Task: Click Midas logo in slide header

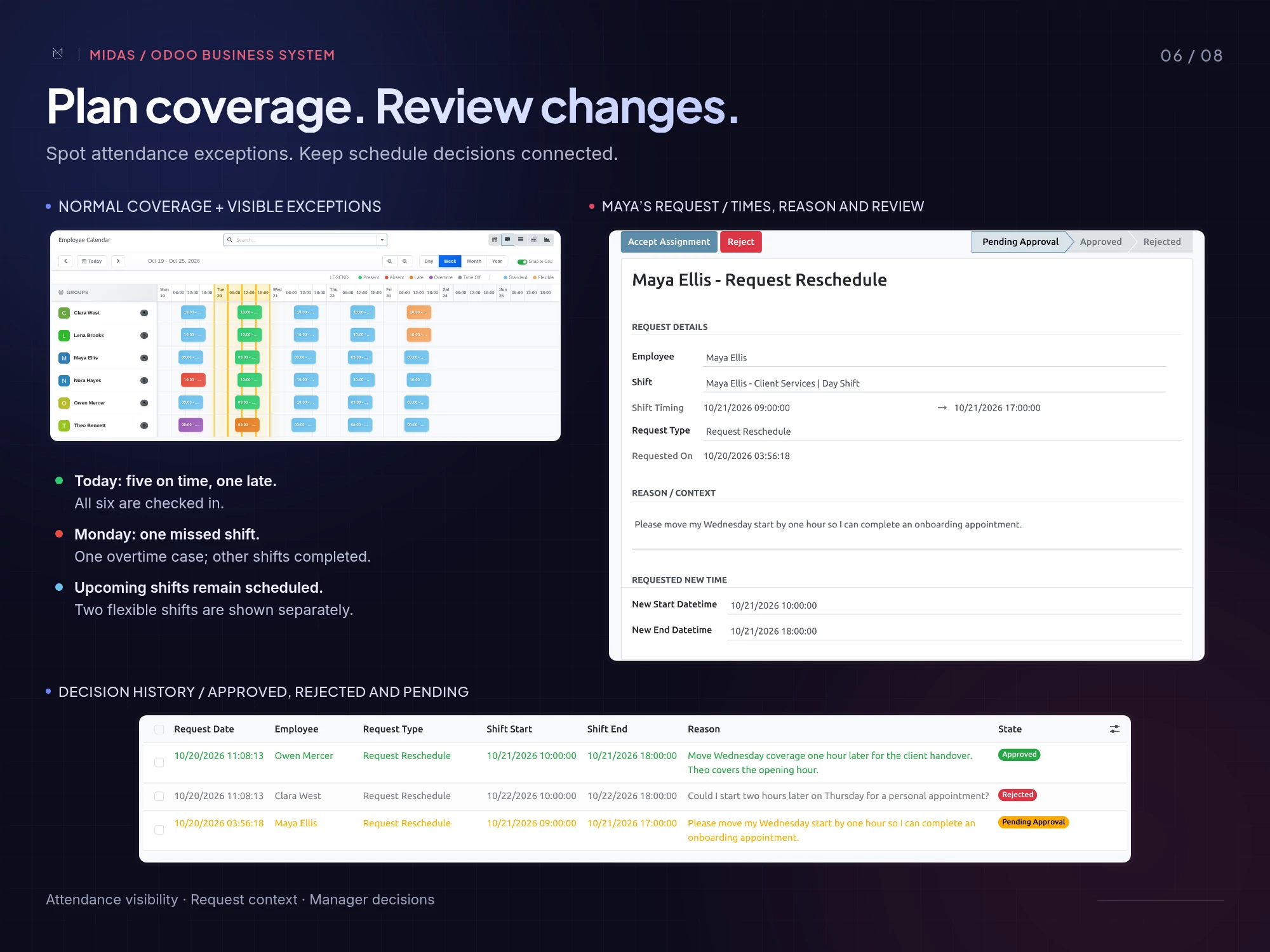Action: click(58, 54)
